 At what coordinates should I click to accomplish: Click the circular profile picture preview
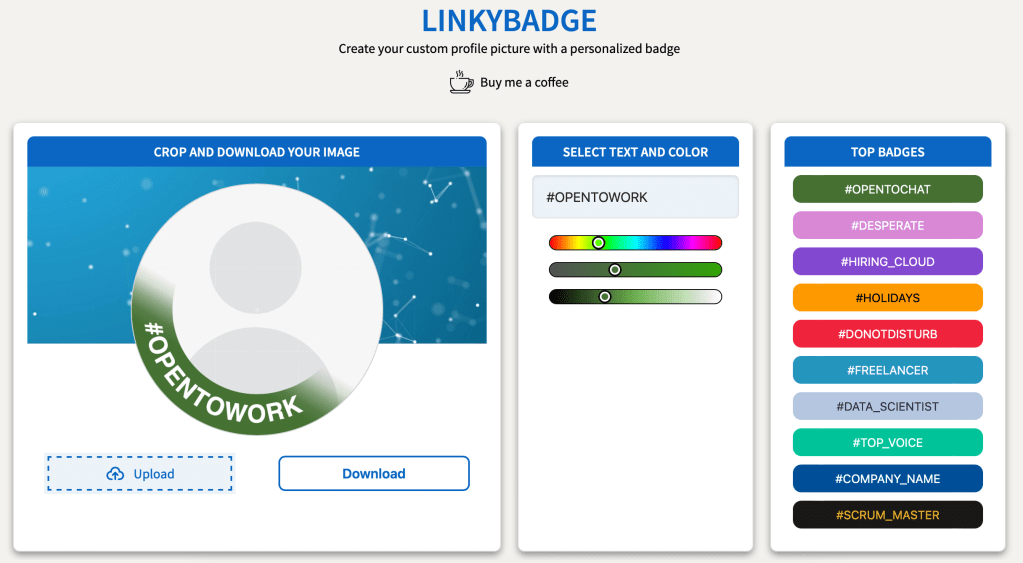[257, 300]
